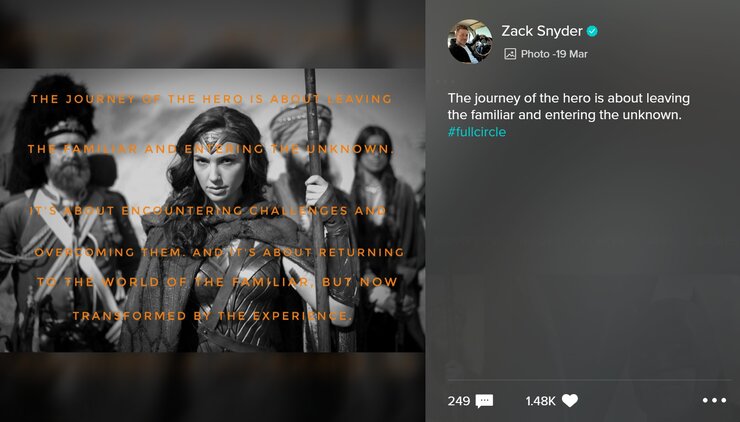The width and height of the screenshot is (740, 422).
Task: Click the Zack Snyder username
Action: 542,31
